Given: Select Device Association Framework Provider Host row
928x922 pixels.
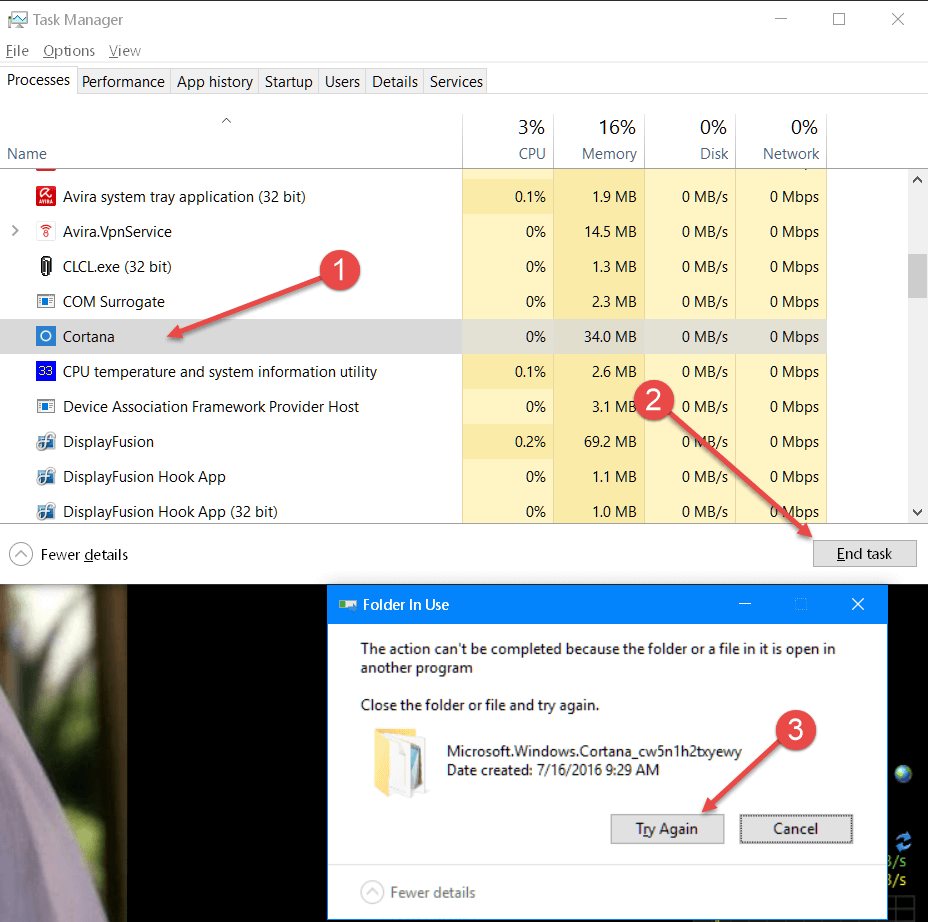Looking at the screenshot, I should 413,407.
